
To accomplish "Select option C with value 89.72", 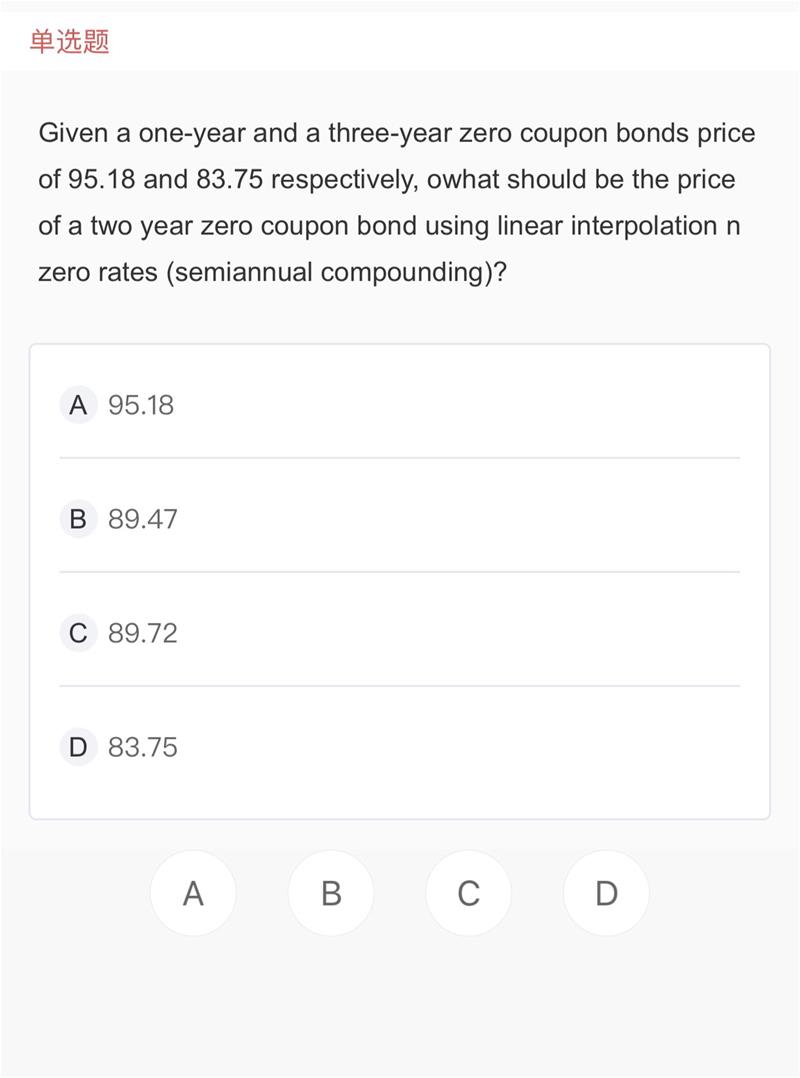I will (399, 632).
